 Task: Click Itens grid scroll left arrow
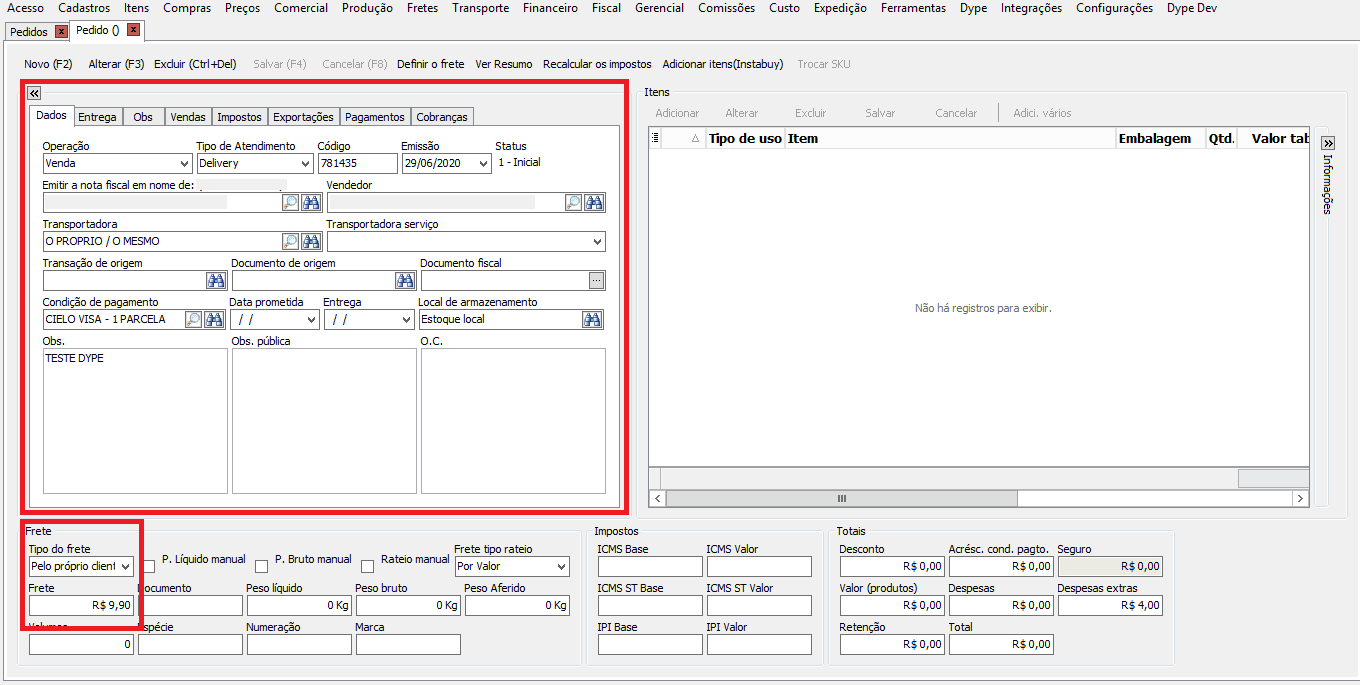[657, 498]
